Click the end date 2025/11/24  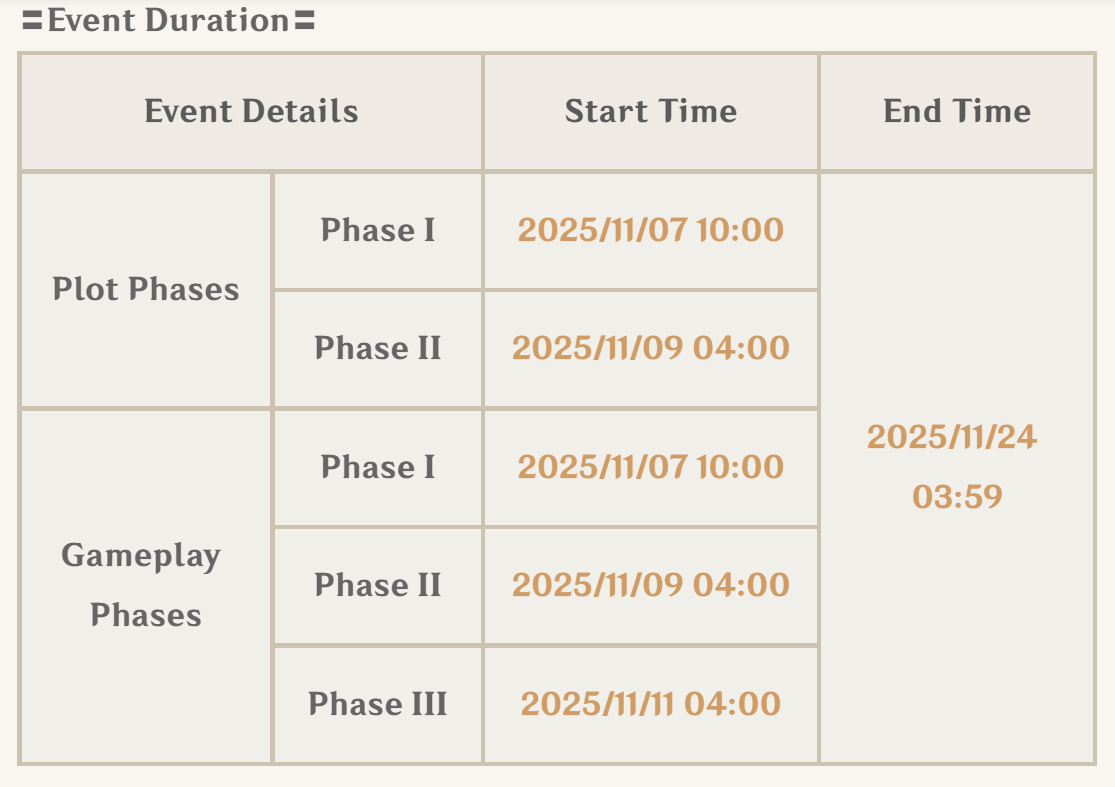(x=952, y=437)
